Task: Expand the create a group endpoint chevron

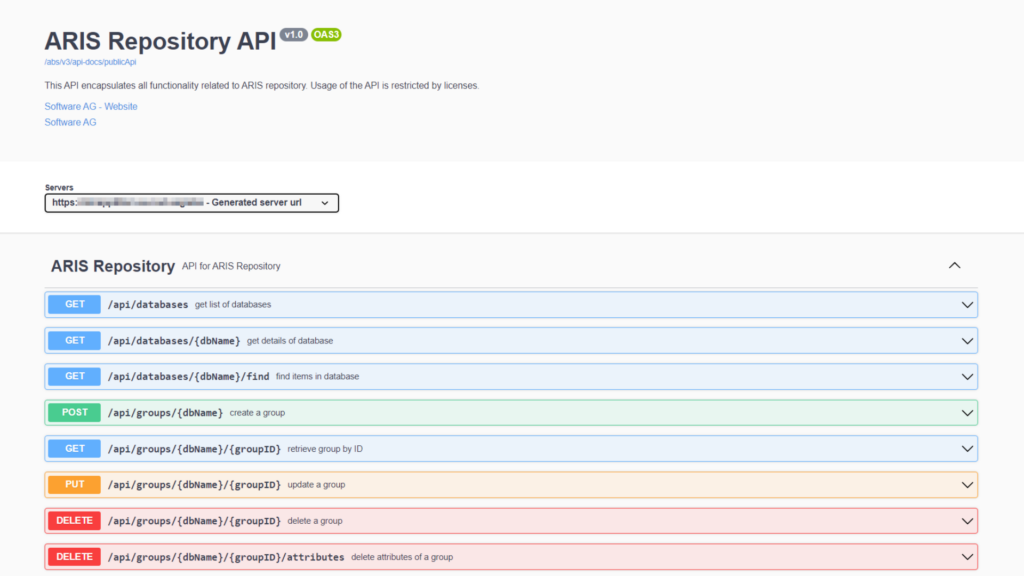Action: pyautogui.click(x=966, y=413)
